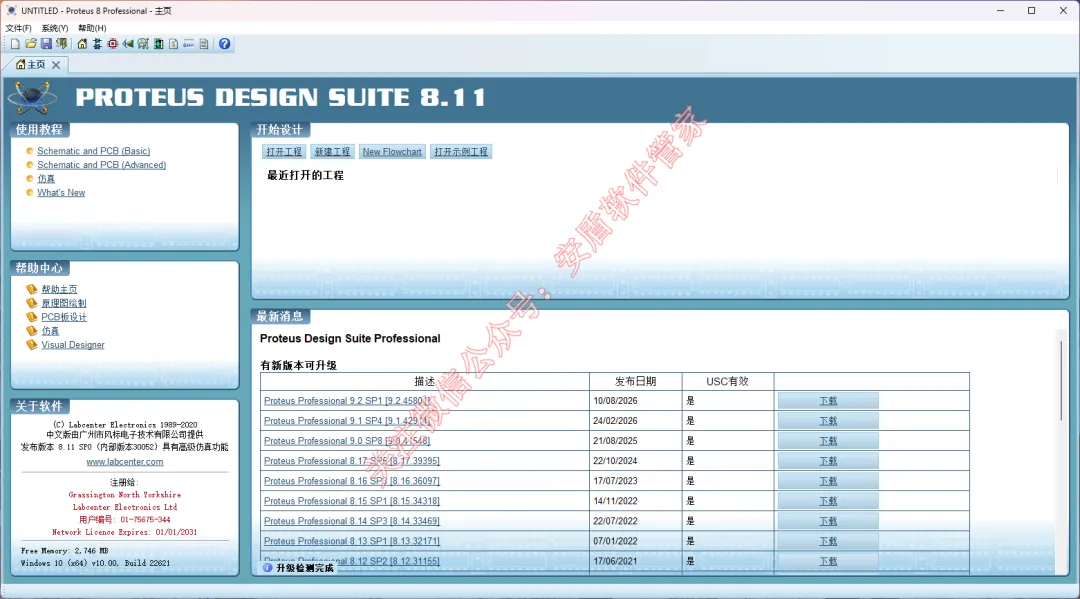This screenshot has height=599, width=1080.
Task: Open Schematic and PCB (Basic) tutorial
Action: 94,151
